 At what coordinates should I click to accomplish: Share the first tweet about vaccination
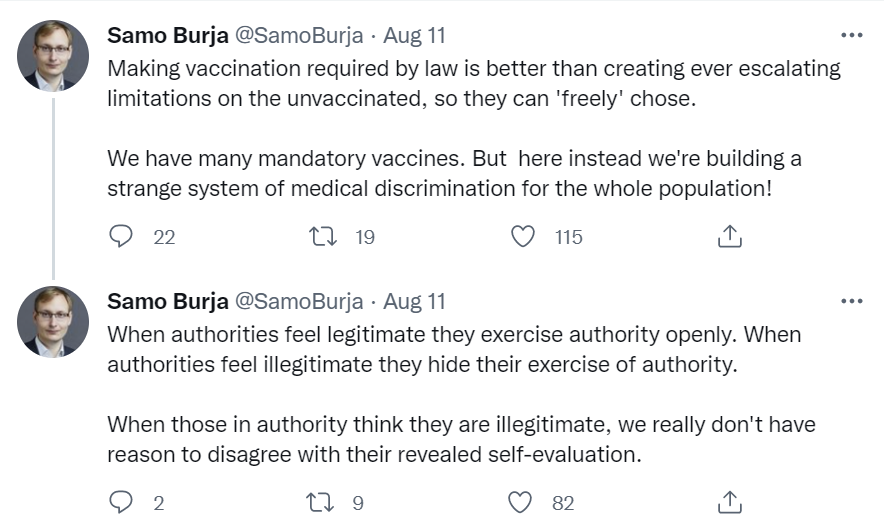pyautogui.click(x=730, y=236)
